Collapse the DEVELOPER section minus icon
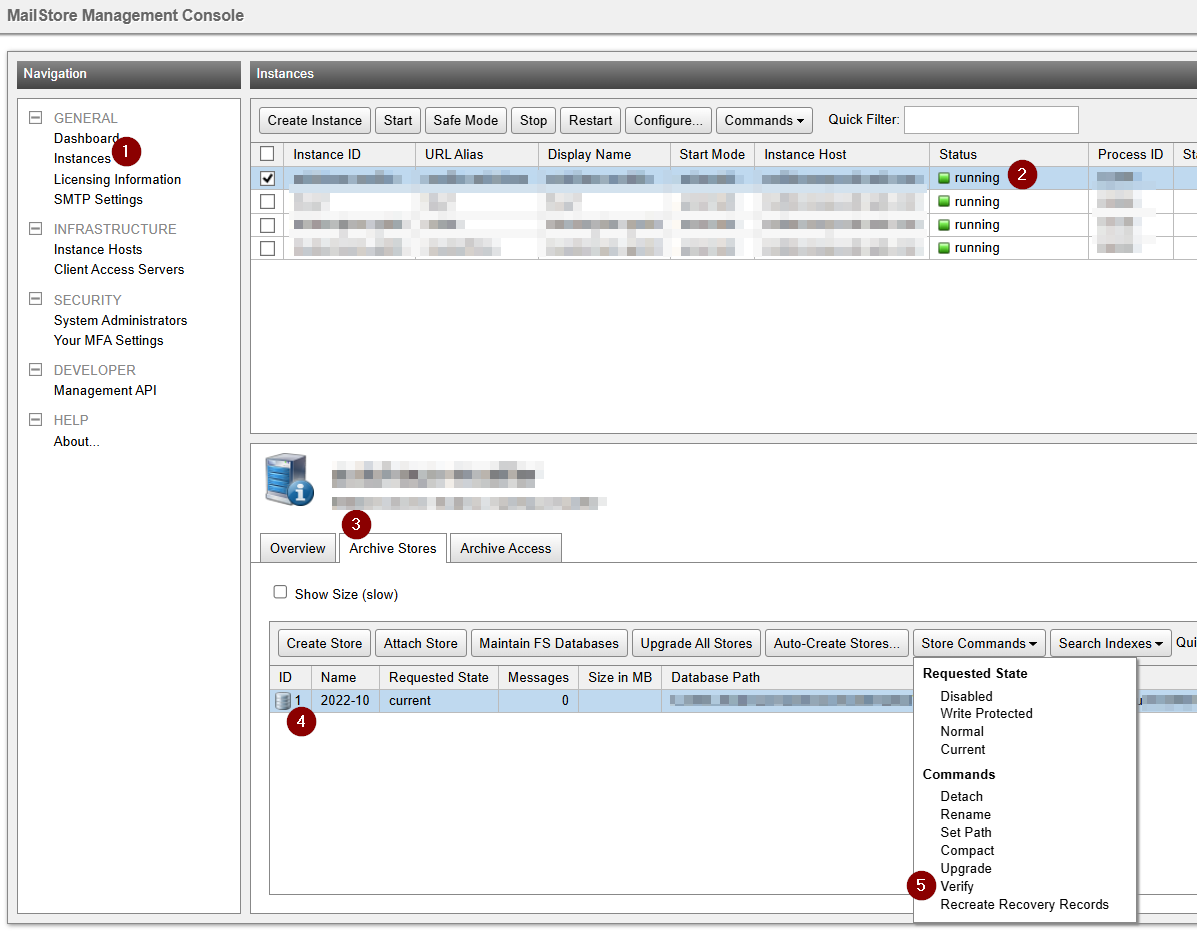Image resolution: width=1197 pixels, height=932 pixels. point(36,370)
